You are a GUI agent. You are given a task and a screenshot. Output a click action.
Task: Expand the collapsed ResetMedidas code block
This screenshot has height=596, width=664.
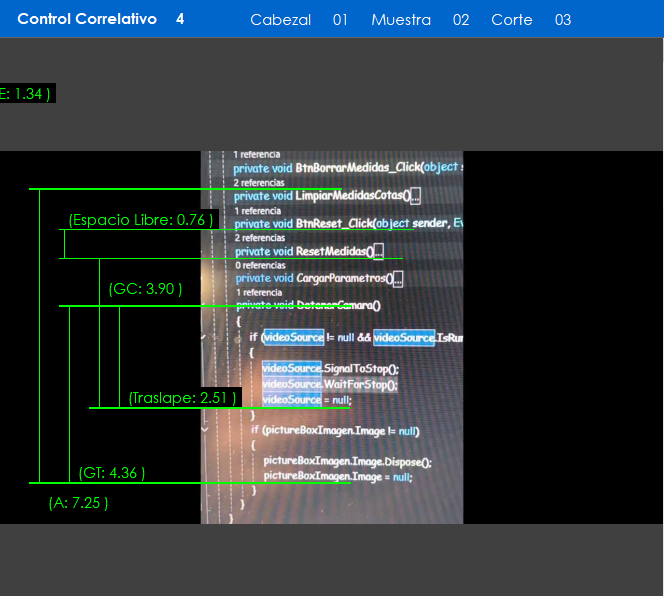click(378, 252)
